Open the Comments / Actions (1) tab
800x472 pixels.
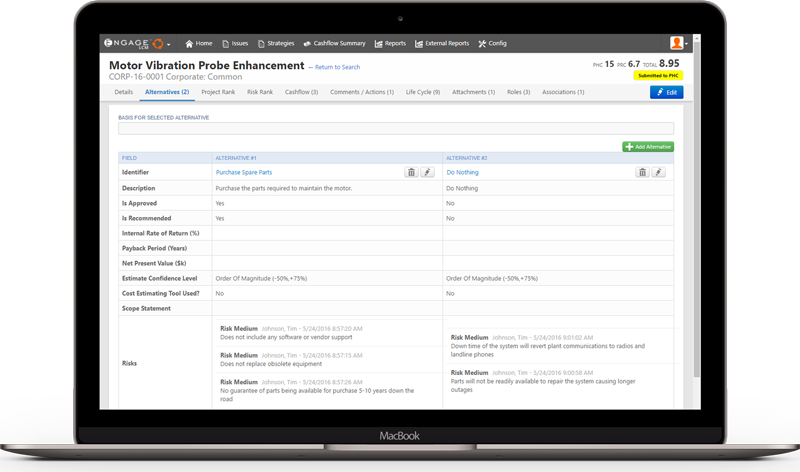coord(362,92)
